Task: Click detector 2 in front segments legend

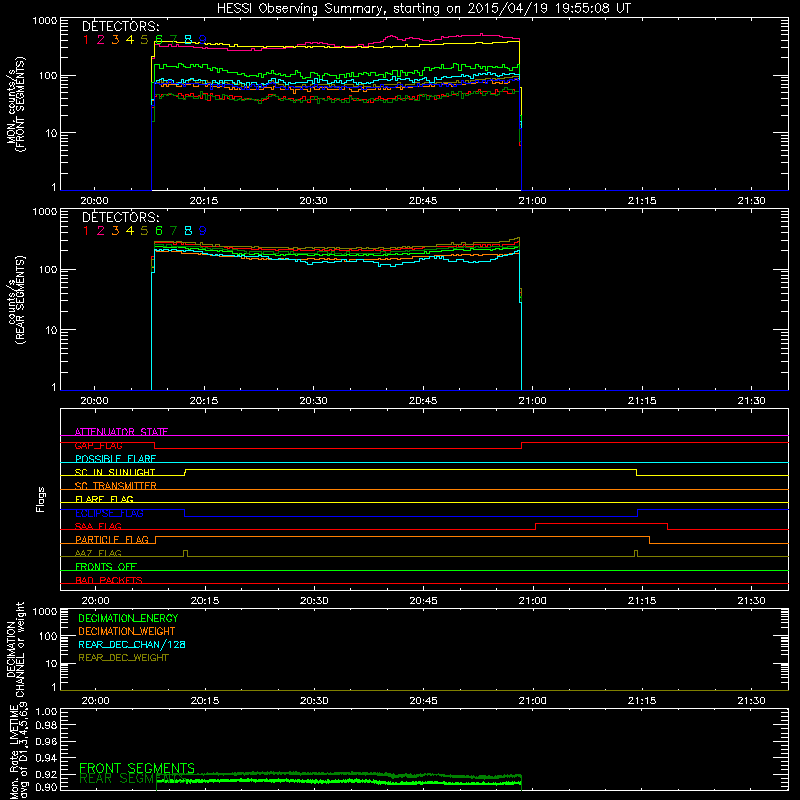Action: [x=101, y=40]
